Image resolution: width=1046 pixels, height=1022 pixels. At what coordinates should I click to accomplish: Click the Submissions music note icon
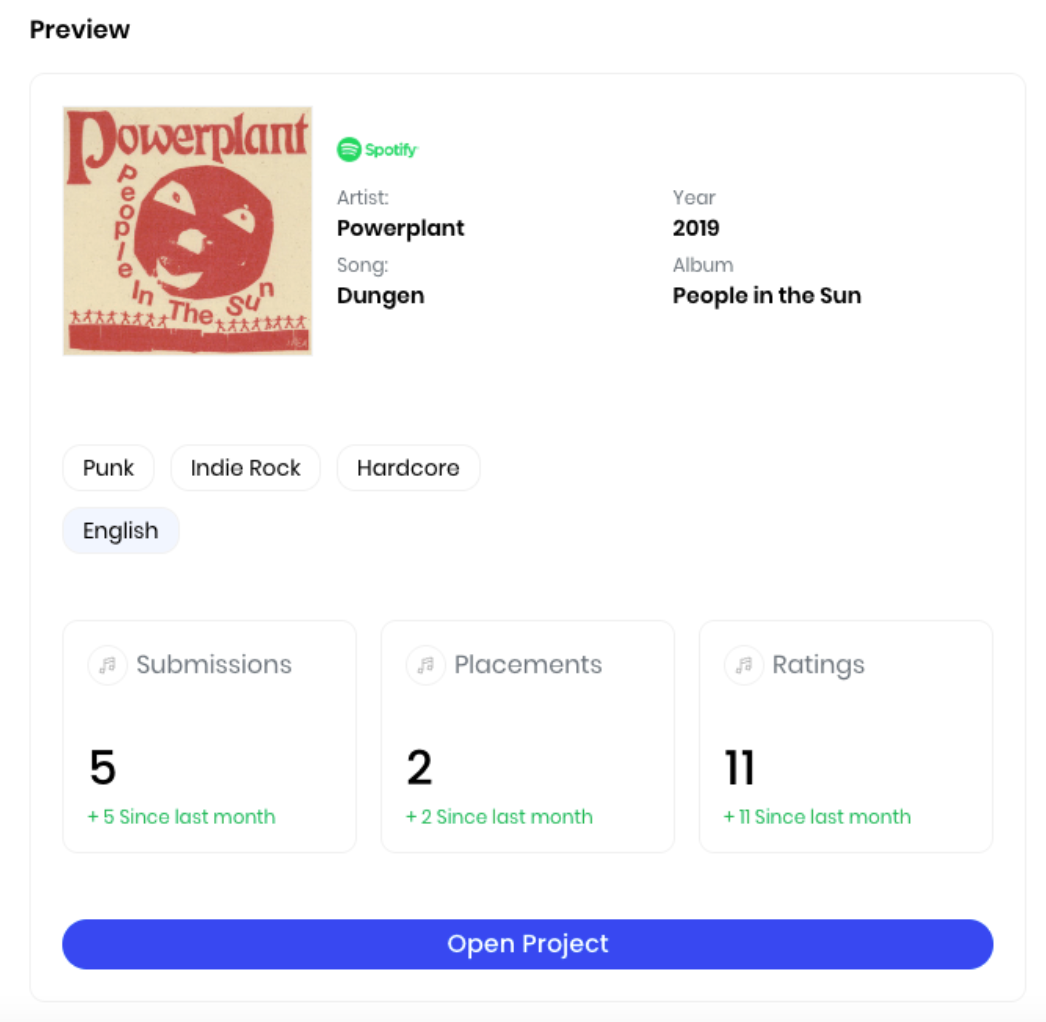(x=107, y=665)
